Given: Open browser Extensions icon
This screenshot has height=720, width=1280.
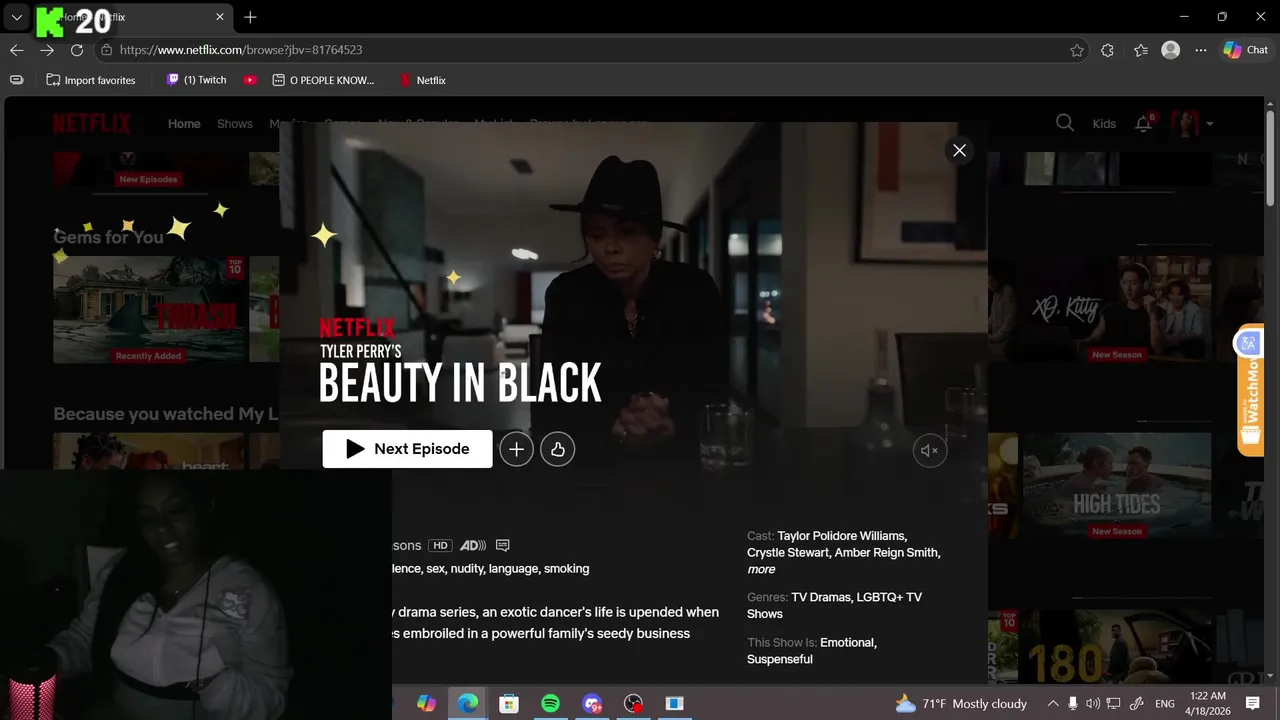Looking at the screenshot, I should 1107,50.
